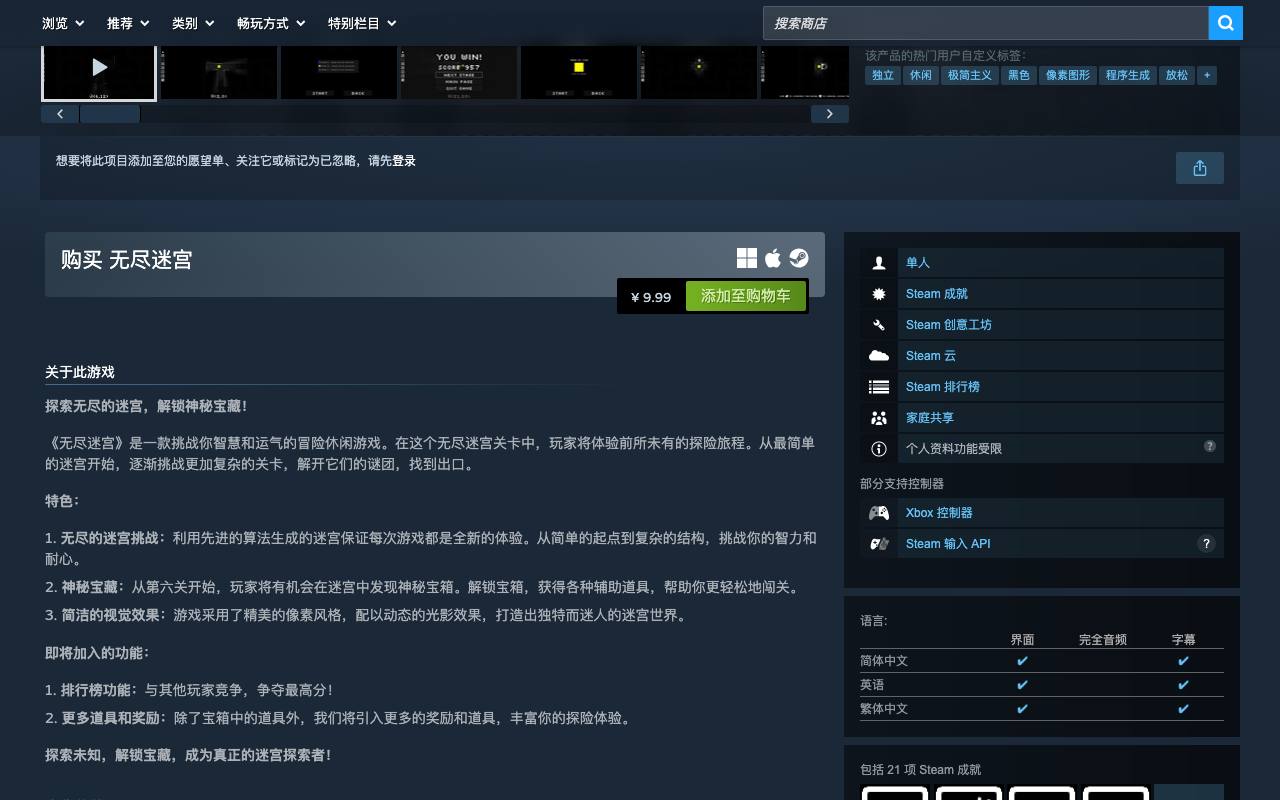The width and height of the screenshot is (1280, 800).
Task: Open the 极简主义 tag
Action: pos(970,75)
